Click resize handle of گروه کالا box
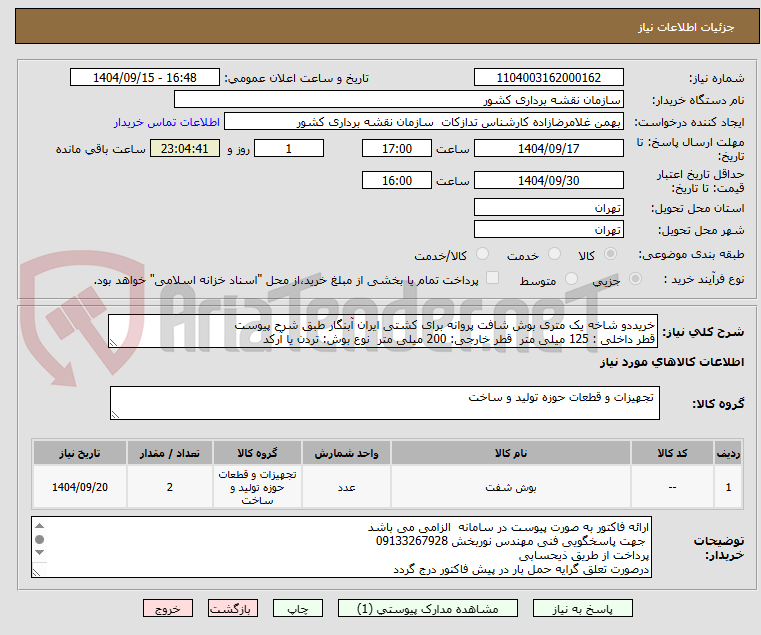 point(115,415)
